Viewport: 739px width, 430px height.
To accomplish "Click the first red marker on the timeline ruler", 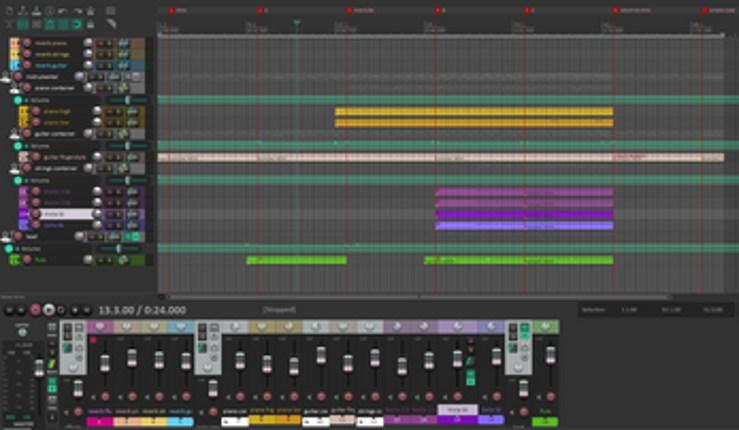I will tap(171, 10).
